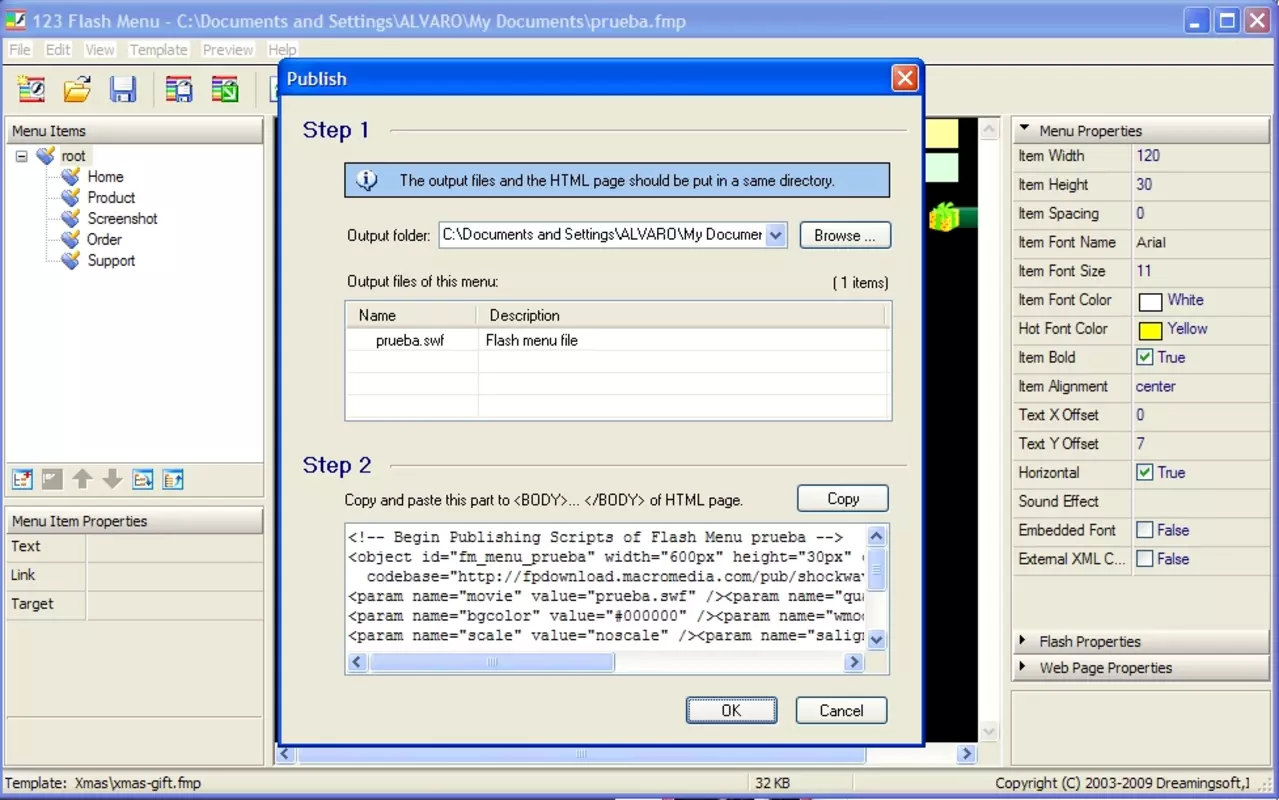This screenshot has height=800, width=1279.
Task: Click the Add menu item icon below tree
Action: (x=22, y=480)
